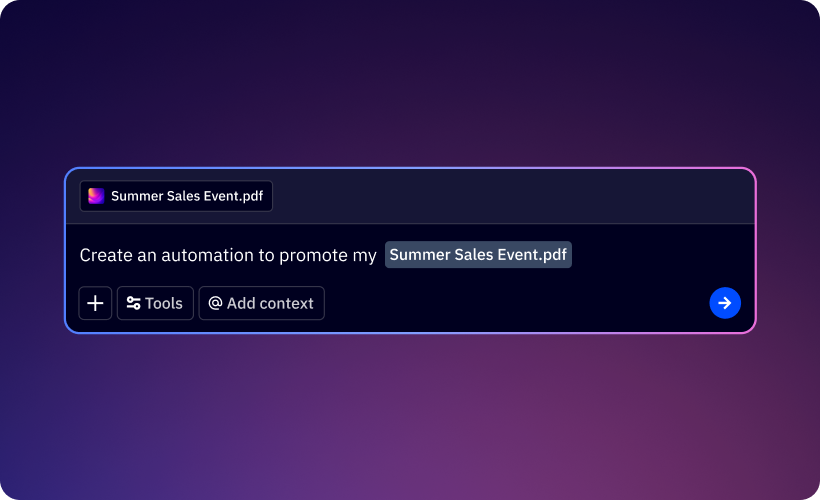This screenshot has width=820, height=500.
Task: Click the sliders icon on Tools button
Action: [133, 303]
